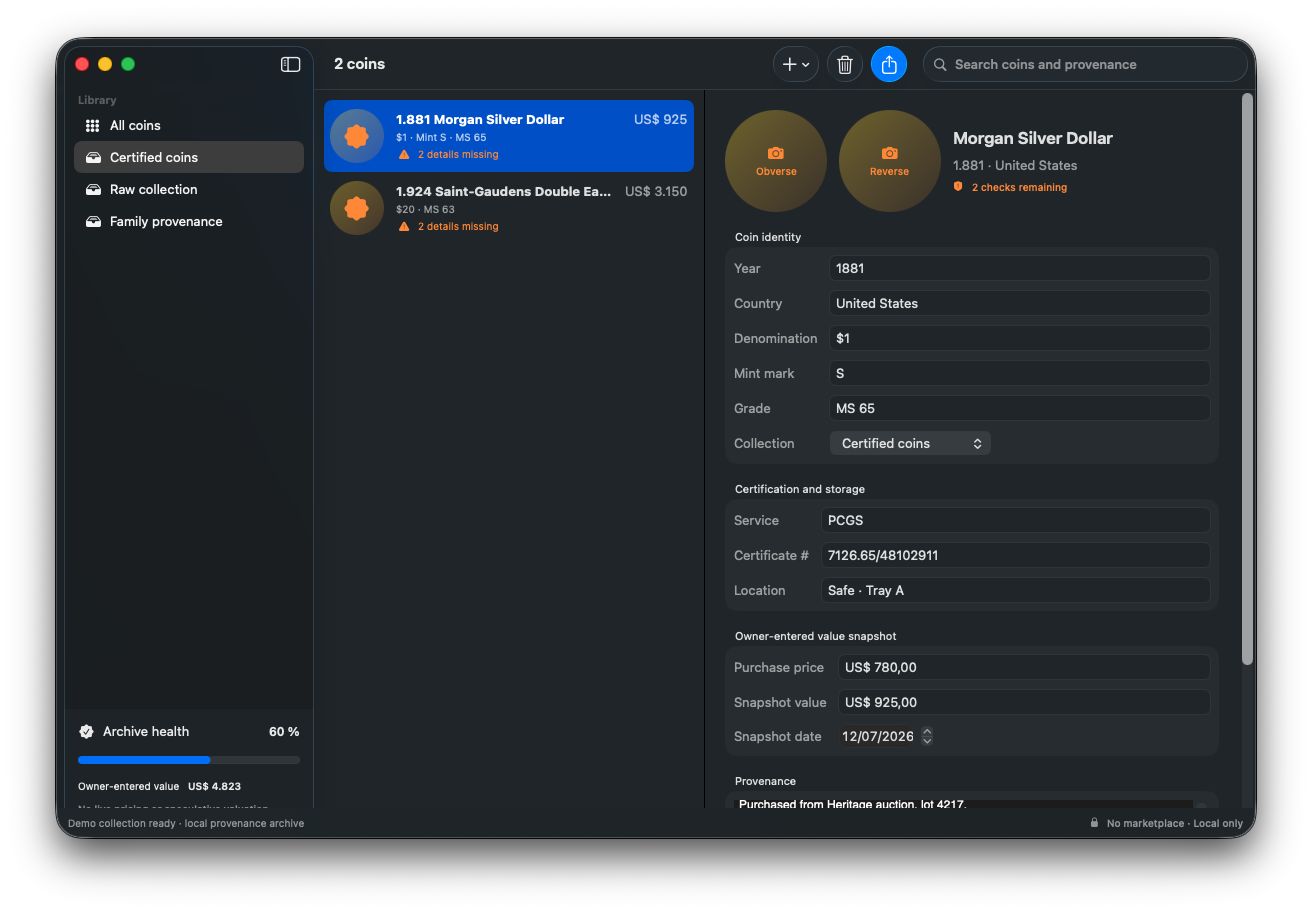Click the search magnifier icon

pyautogui.click(x=940, y=64)
